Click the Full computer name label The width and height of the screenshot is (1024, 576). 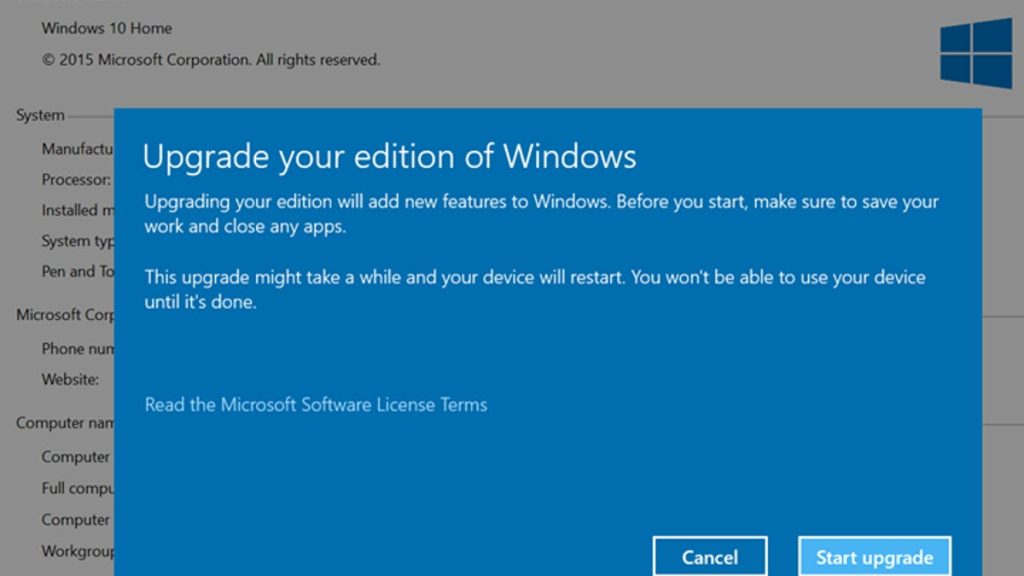click(x=78, y=488)
